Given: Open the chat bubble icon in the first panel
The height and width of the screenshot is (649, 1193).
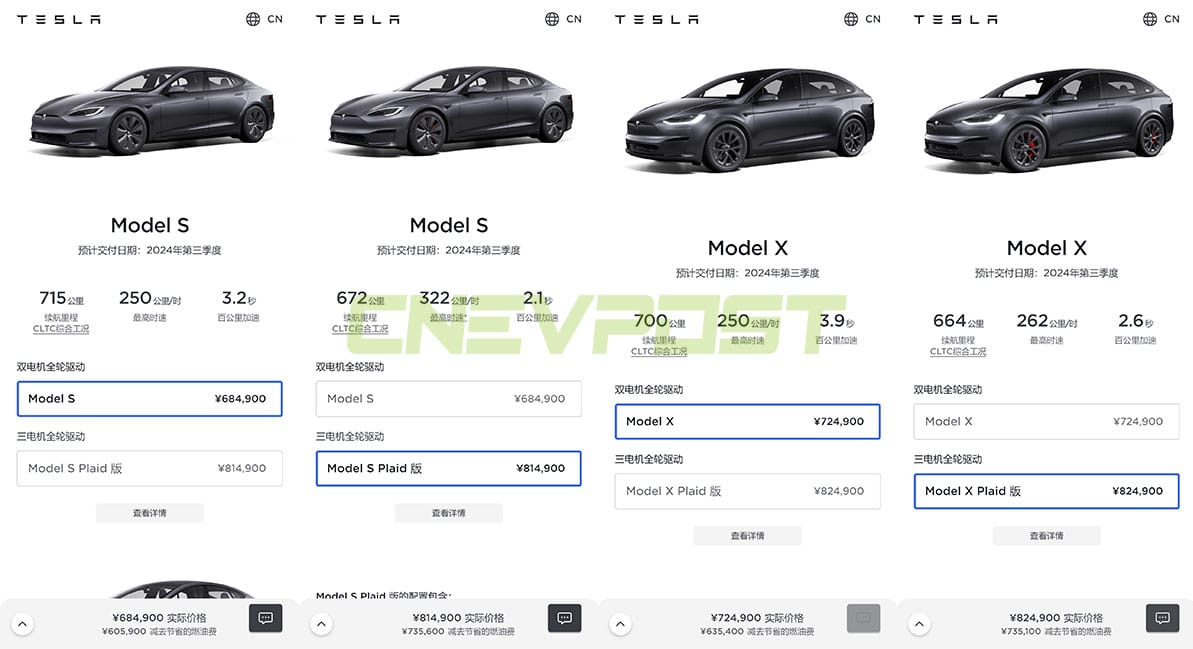Looking at the screenshot, I should 265,618.
